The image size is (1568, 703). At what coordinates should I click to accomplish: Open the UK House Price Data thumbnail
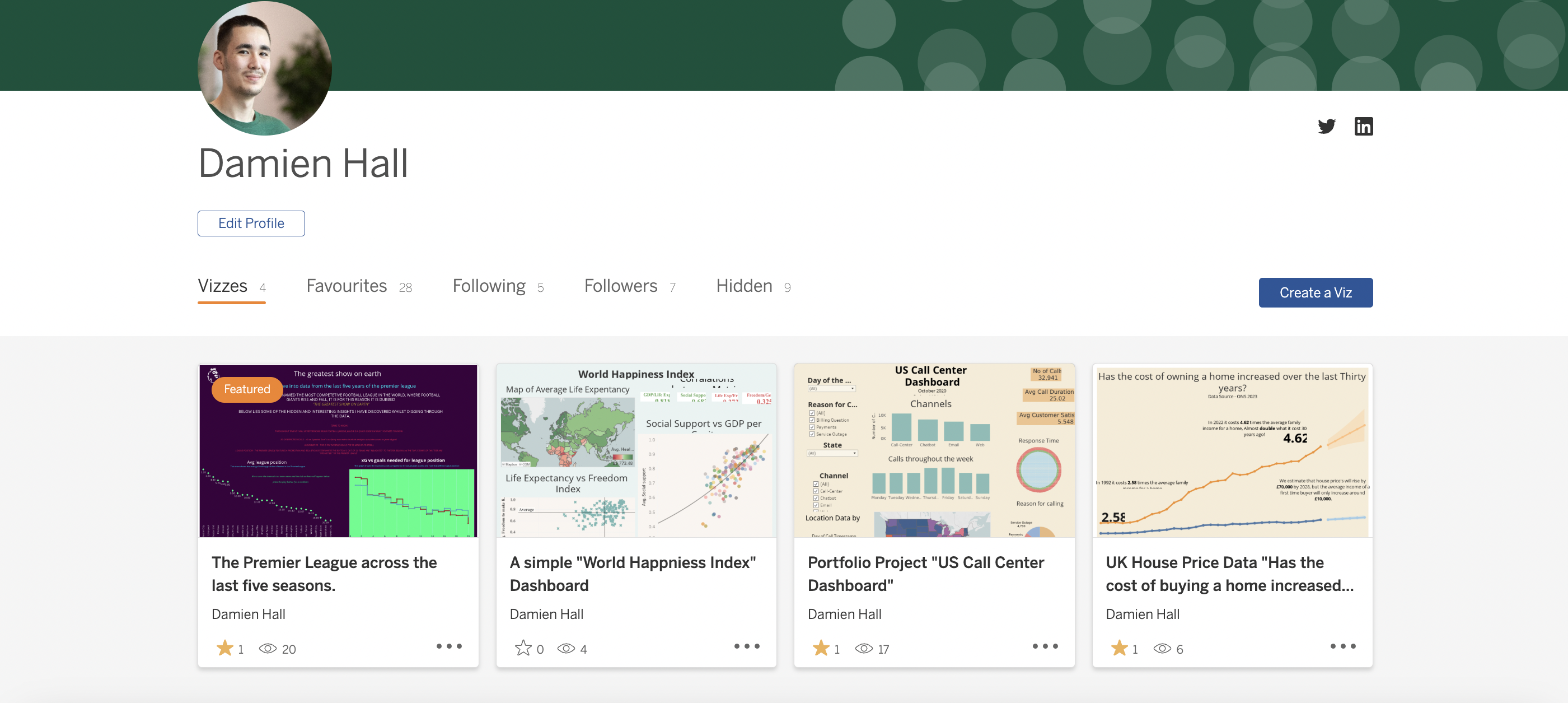click(1232, 451)
